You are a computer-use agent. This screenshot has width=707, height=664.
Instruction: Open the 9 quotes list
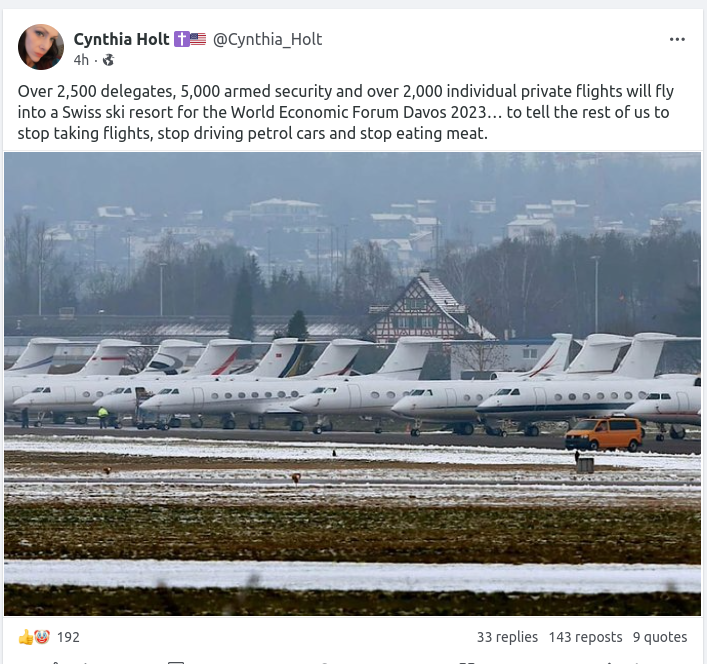click(660, 637)
